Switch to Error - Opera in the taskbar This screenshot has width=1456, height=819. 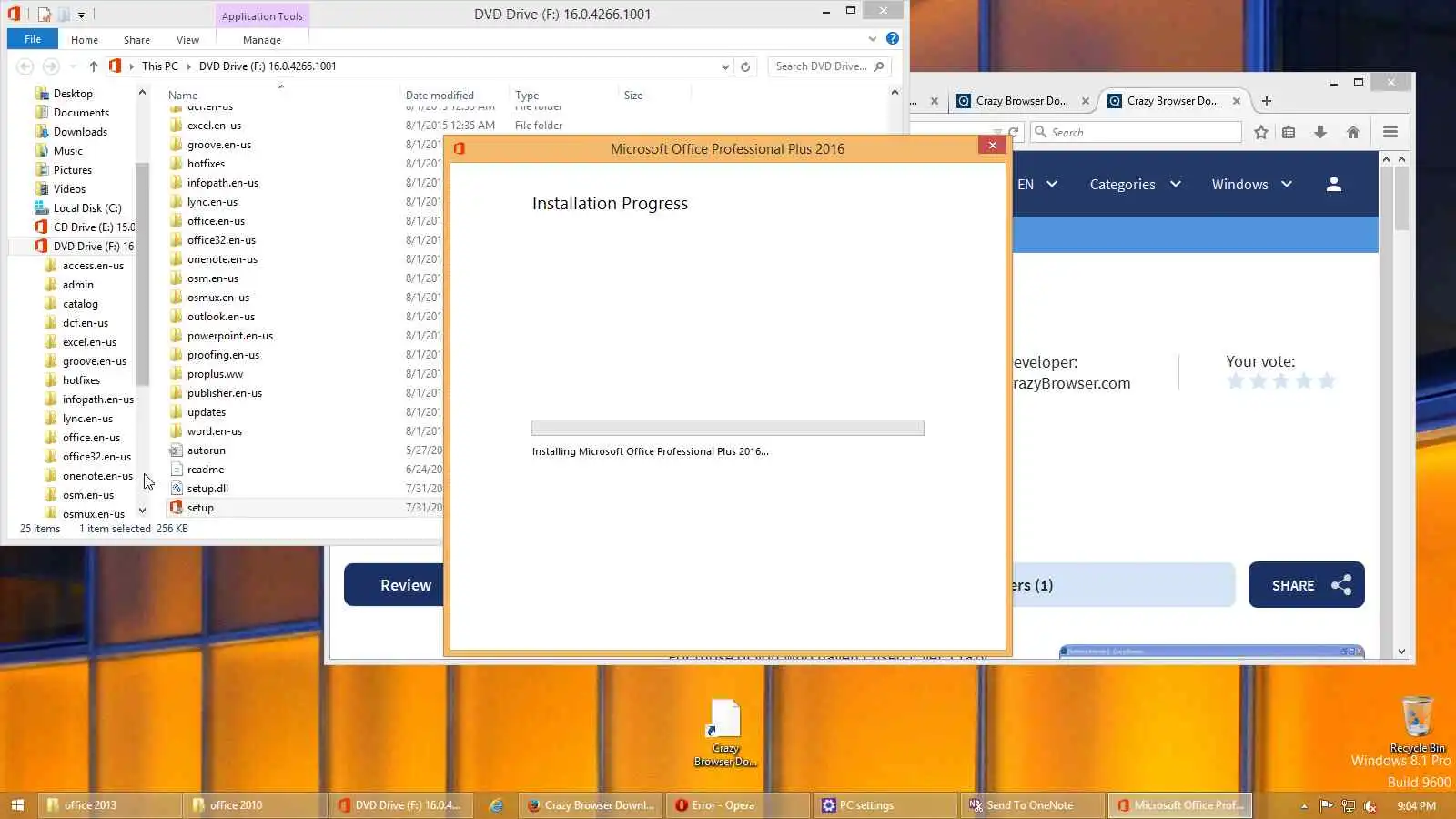tap(739, 805)
